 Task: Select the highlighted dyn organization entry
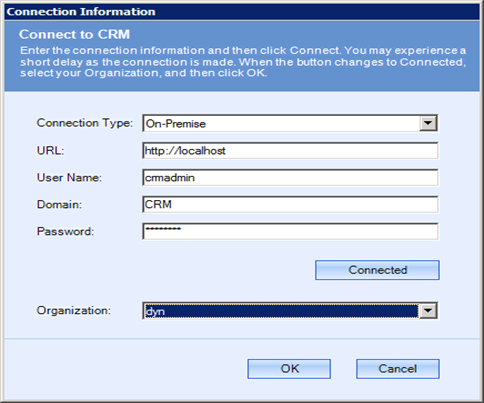(281, 311)
